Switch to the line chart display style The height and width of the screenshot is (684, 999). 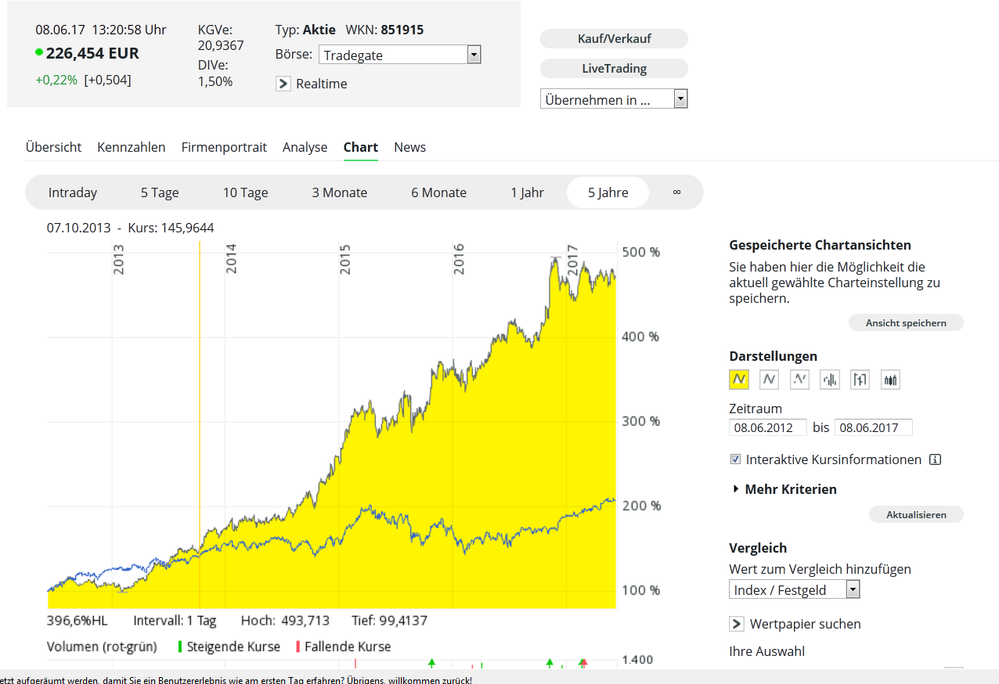[769, 379]
